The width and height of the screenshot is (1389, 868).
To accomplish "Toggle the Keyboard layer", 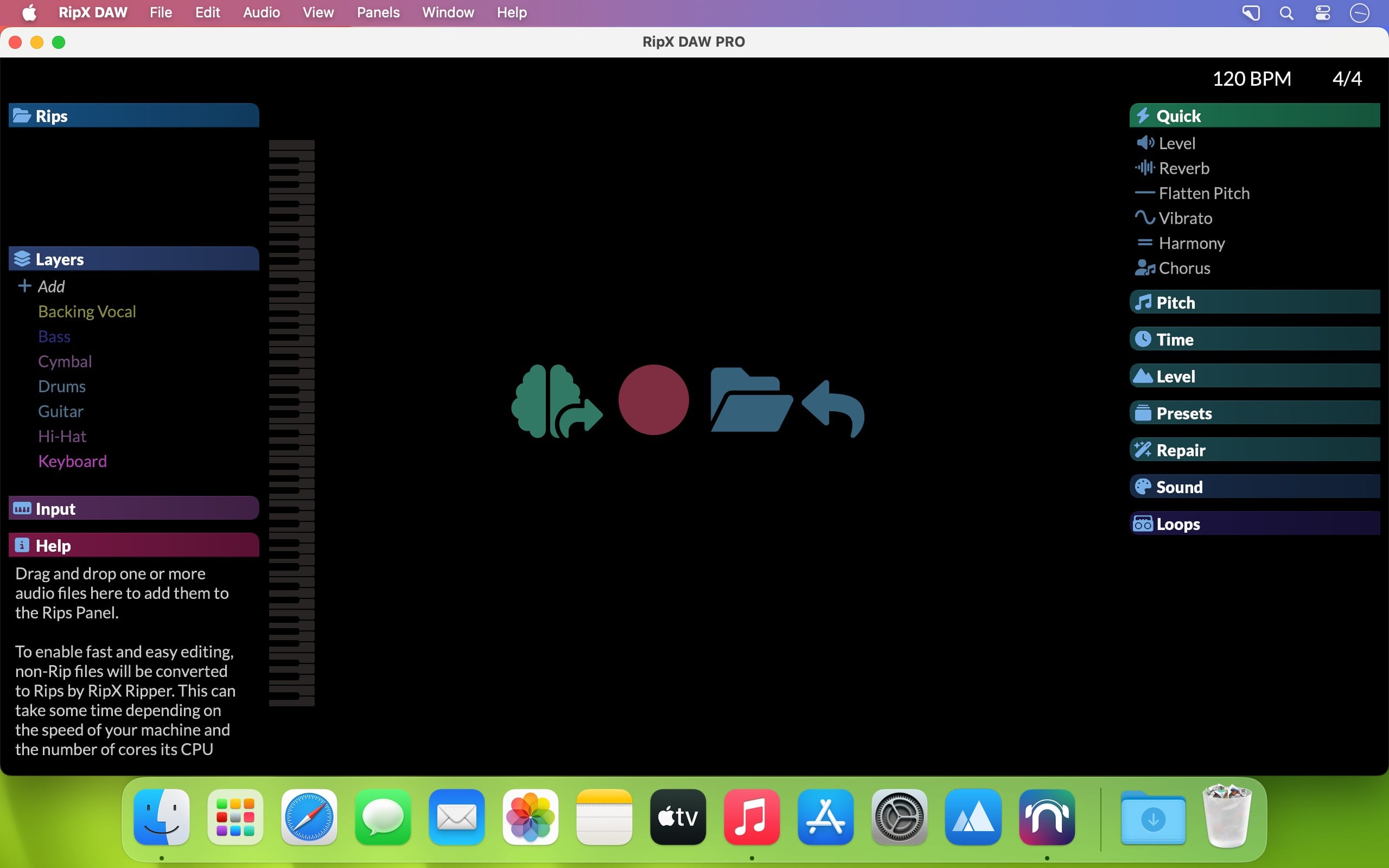I will click(72, 461).
